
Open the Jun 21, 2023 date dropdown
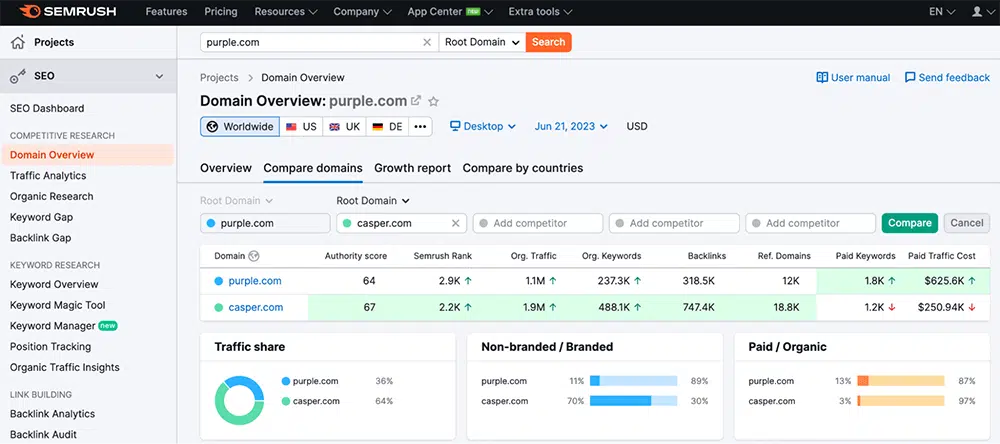click(x=571, y=126)
